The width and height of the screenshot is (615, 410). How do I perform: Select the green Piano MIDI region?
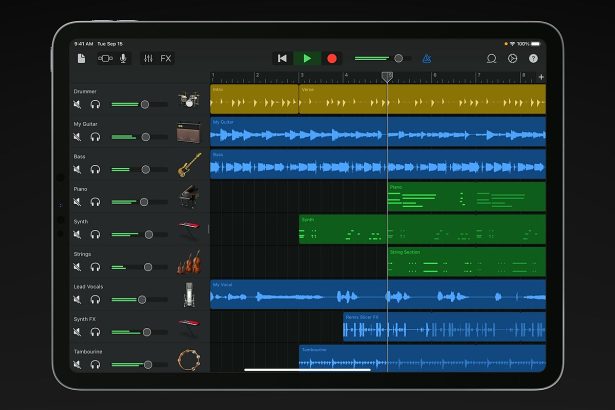tap(467, 197)
